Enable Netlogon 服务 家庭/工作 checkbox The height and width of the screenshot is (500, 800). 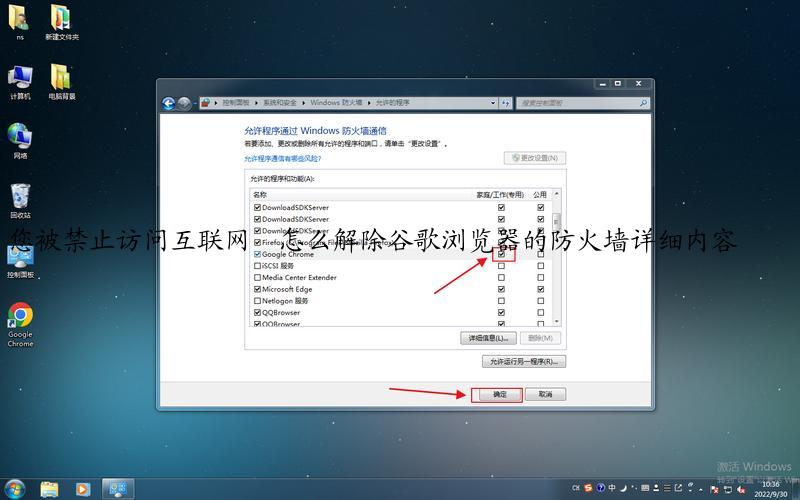[x=501, y=301]
